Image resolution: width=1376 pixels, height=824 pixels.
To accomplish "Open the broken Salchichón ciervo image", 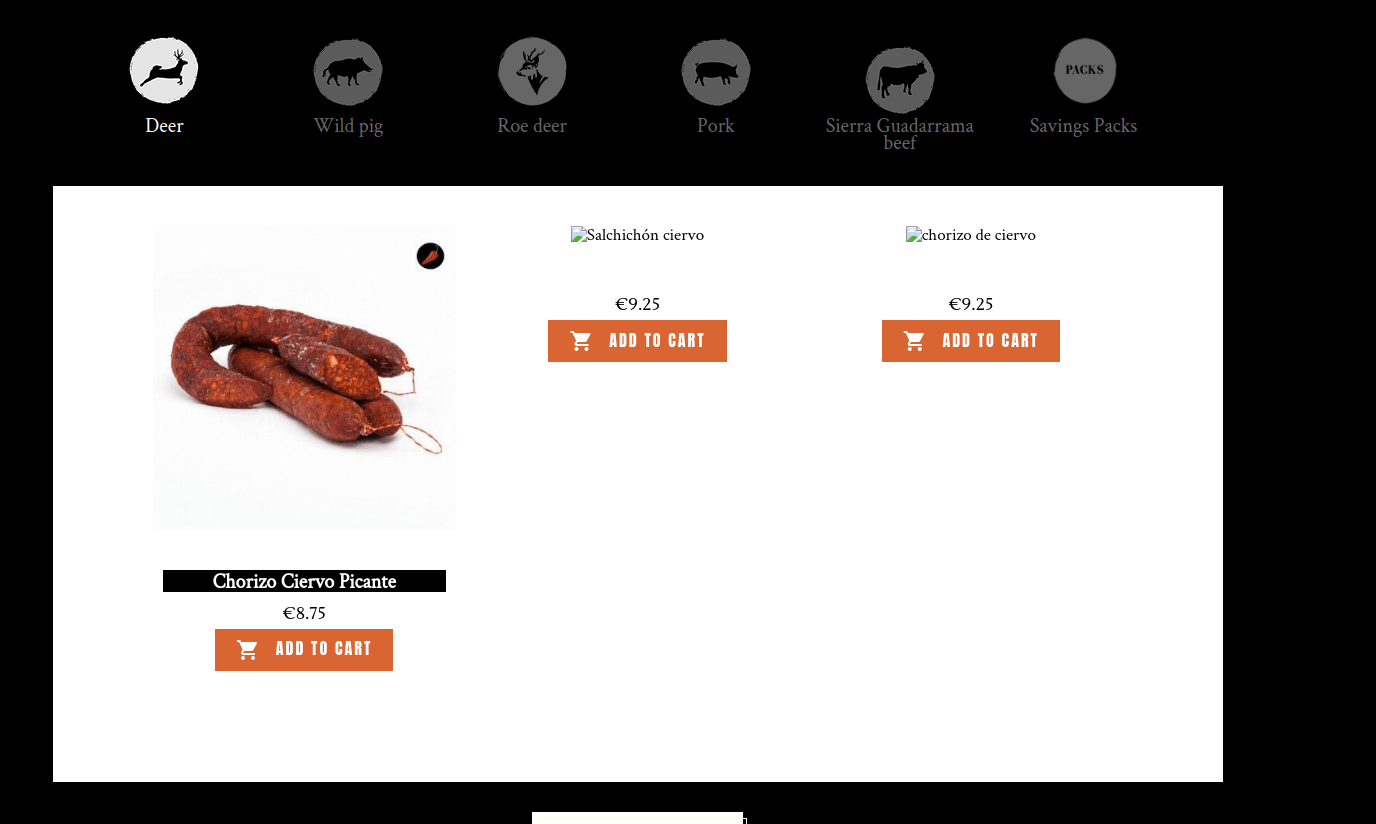I will point(637,235).
